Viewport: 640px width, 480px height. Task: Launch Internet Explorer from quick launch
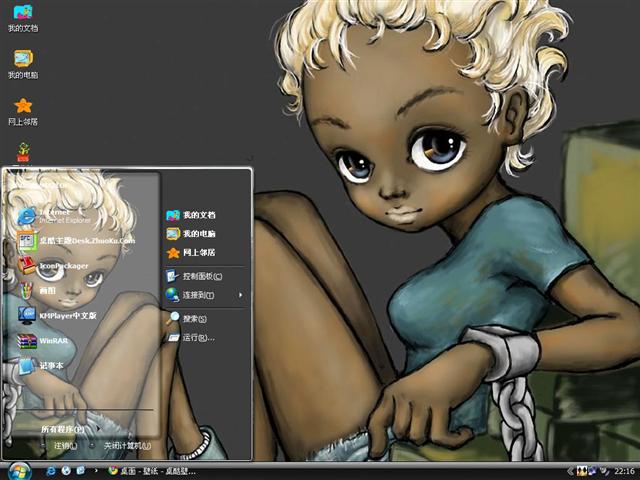51,471
